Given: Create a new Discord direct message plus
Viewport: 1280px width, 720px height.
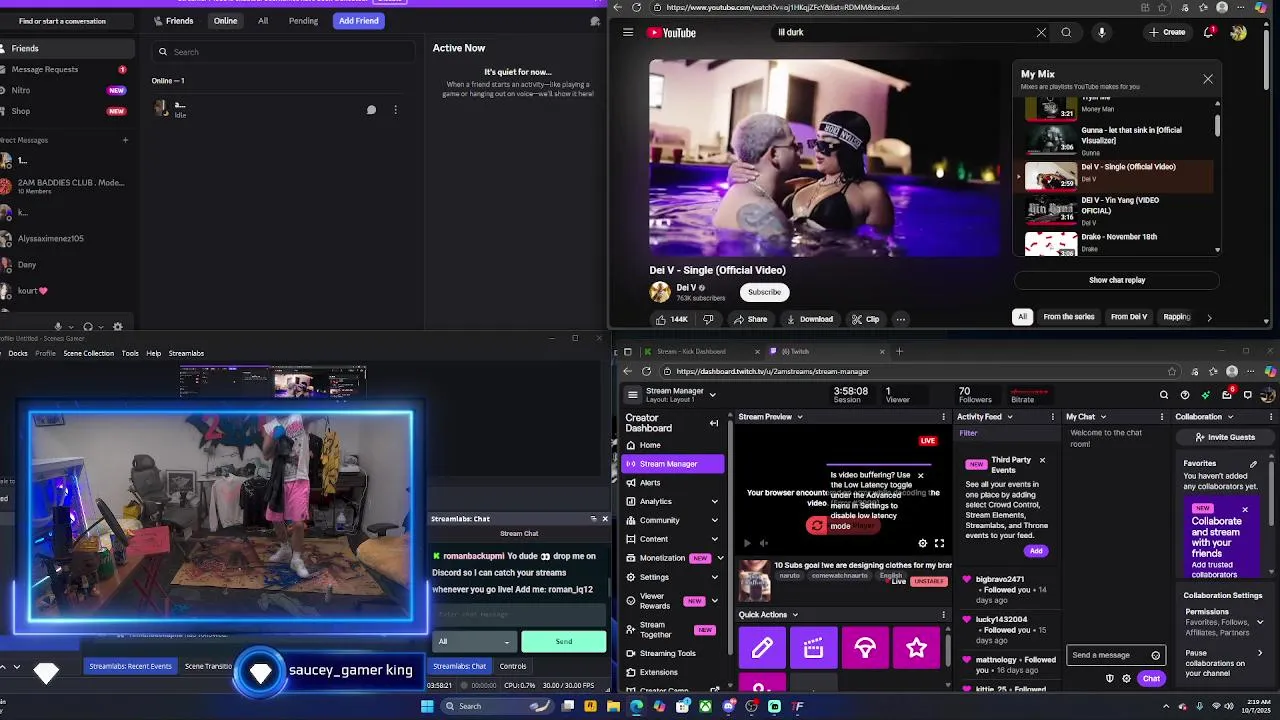Looking at the screenshot, I should 125,140.
